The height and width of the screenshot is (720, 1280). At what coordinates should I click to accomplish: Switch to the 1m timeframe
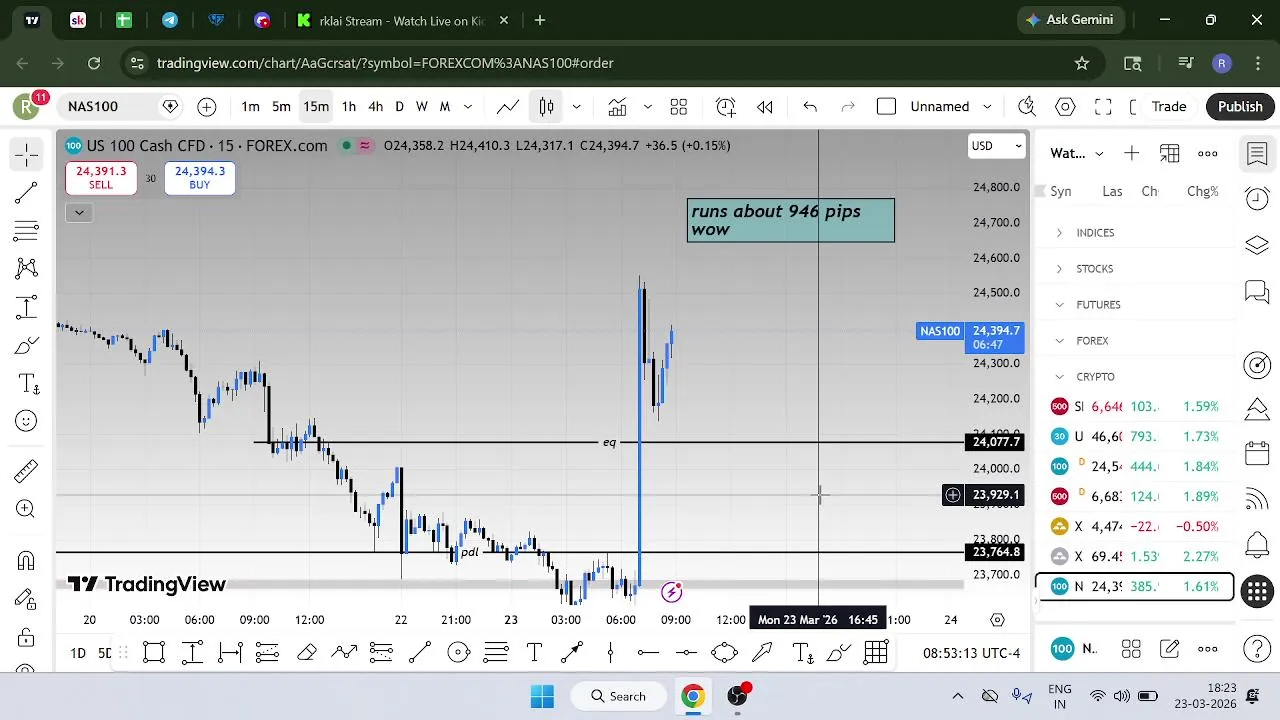250,107
